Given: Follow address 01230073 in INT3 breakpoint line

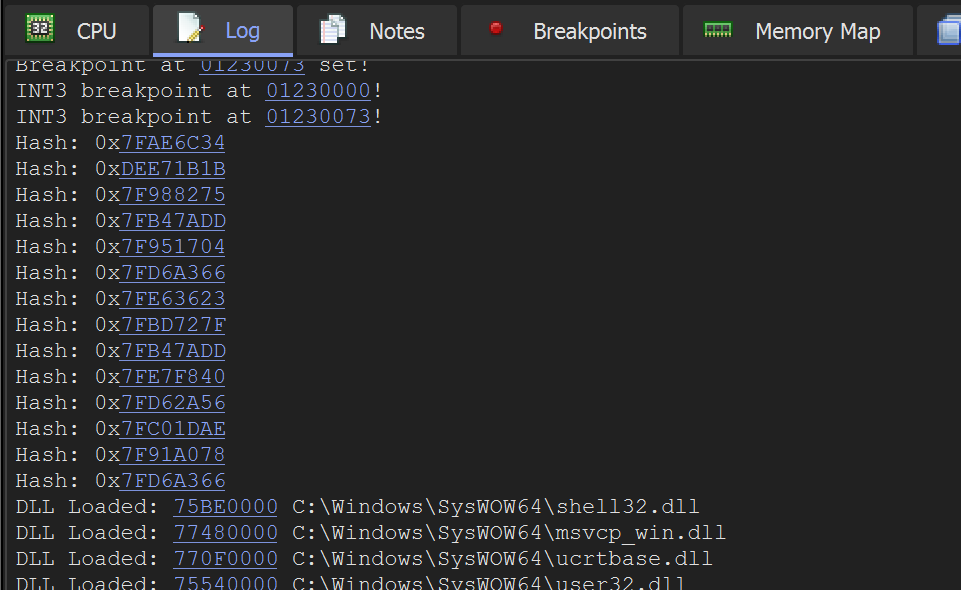Looking at the screenshot, I should coord(318,116).
